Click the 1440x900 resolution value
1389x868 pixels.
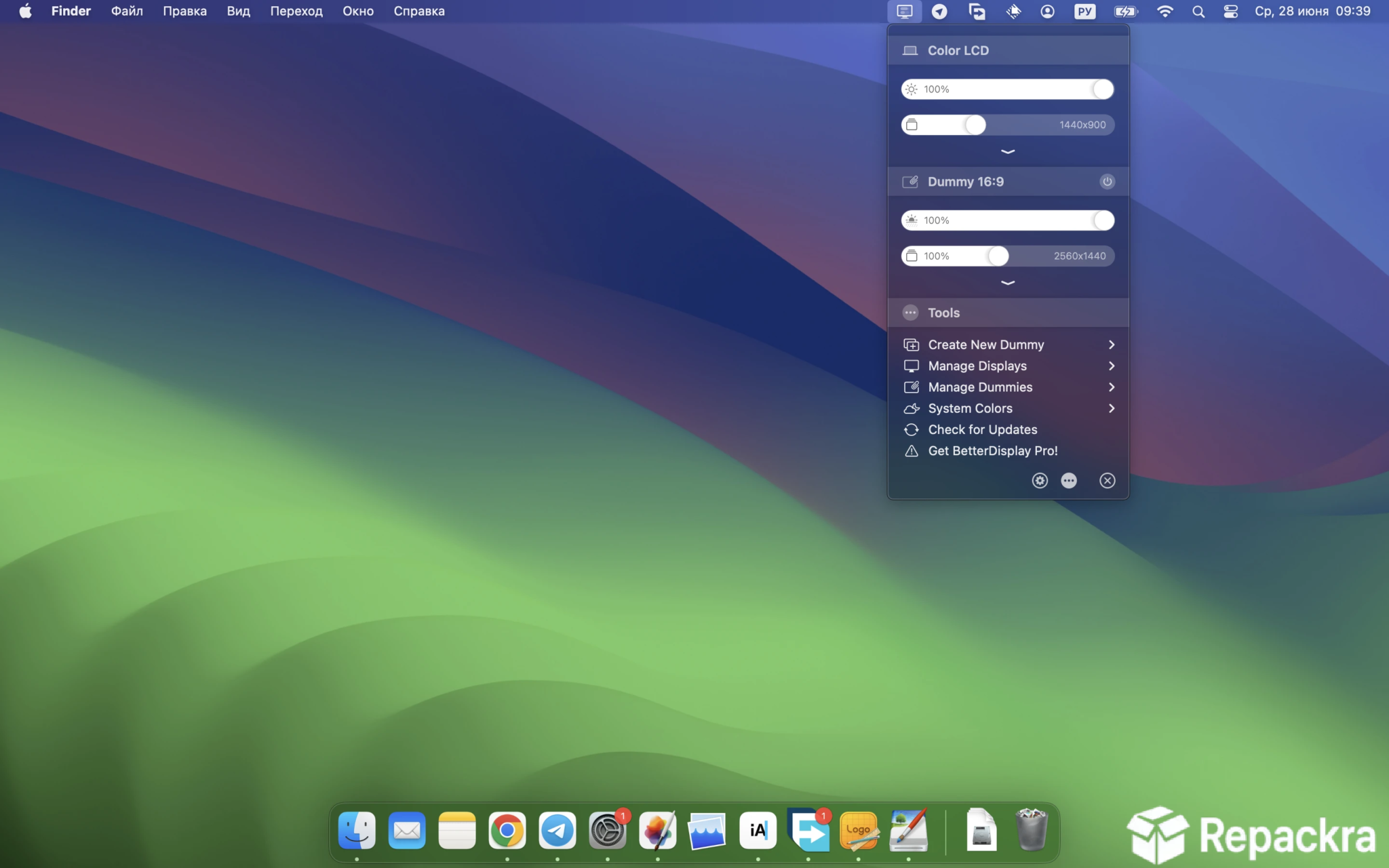(1082, 125)
